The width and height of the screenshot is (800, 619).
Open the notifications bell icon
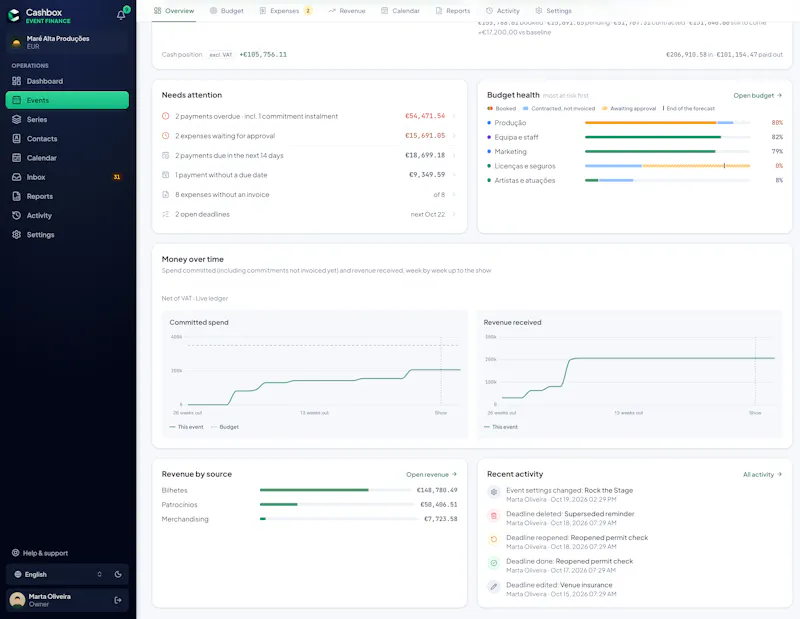point(121,15)
